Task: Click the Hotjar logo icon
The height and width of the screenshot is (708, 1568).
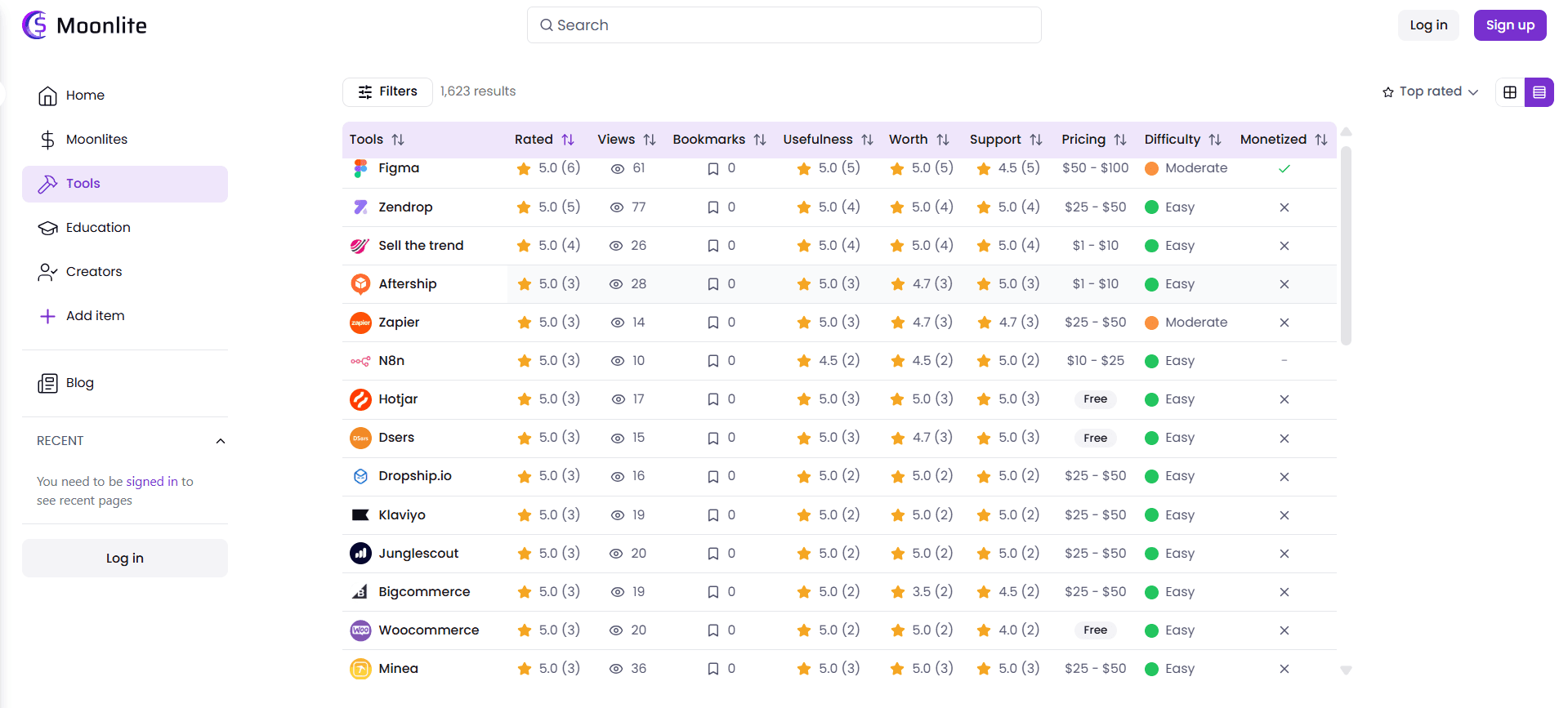Action: 360,399
